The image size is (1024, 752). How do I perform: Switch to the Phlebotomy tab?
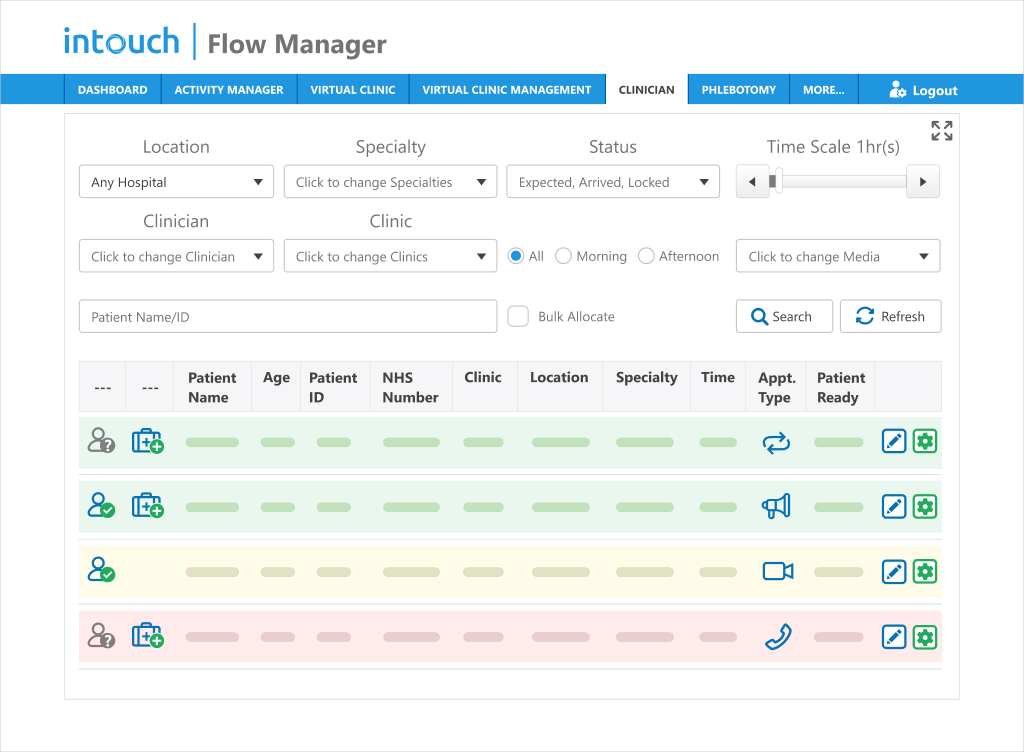pos(738,89)
